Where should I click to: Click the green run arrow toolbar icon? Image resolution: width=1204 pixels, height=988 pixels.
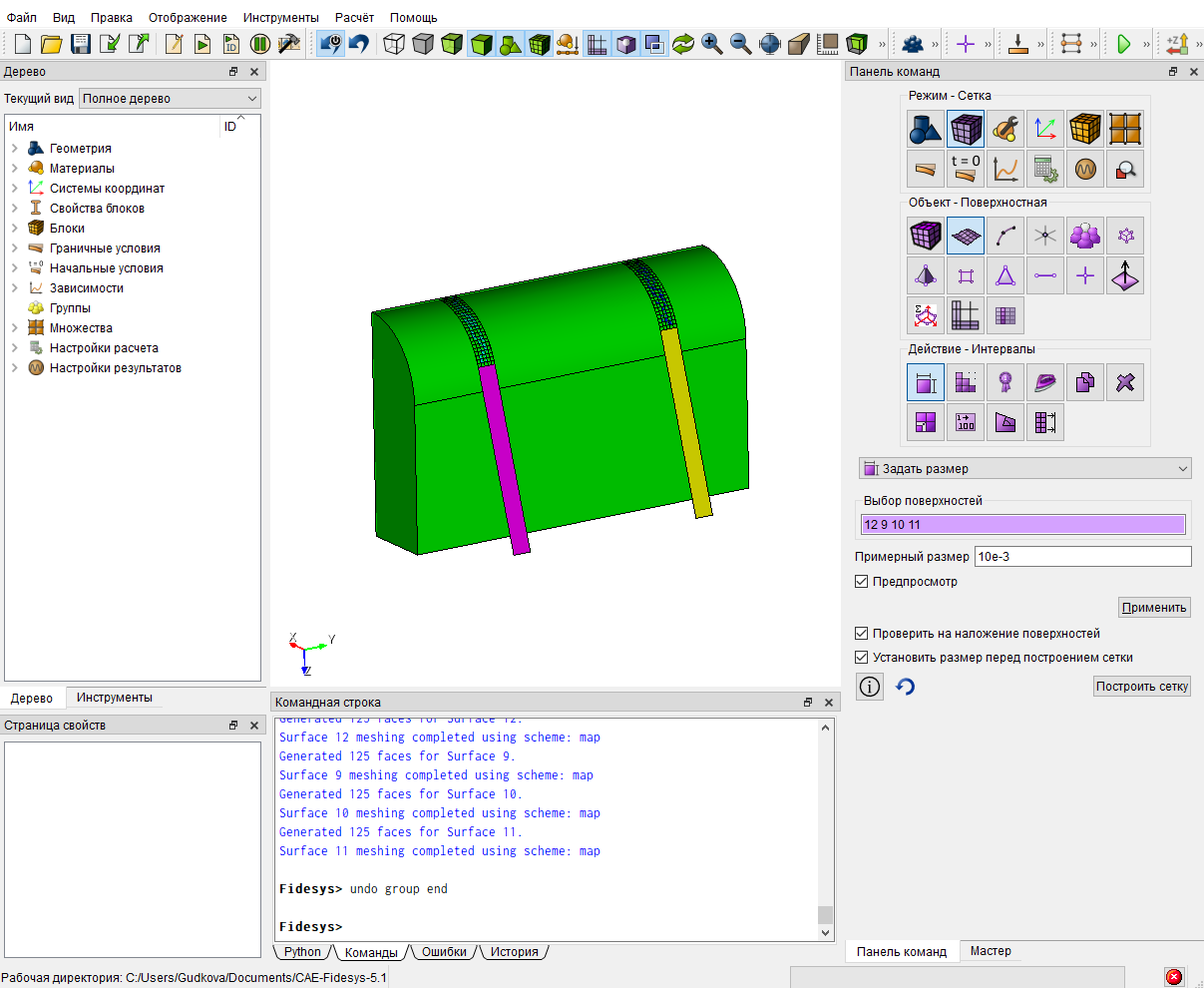coord(1124,44)
